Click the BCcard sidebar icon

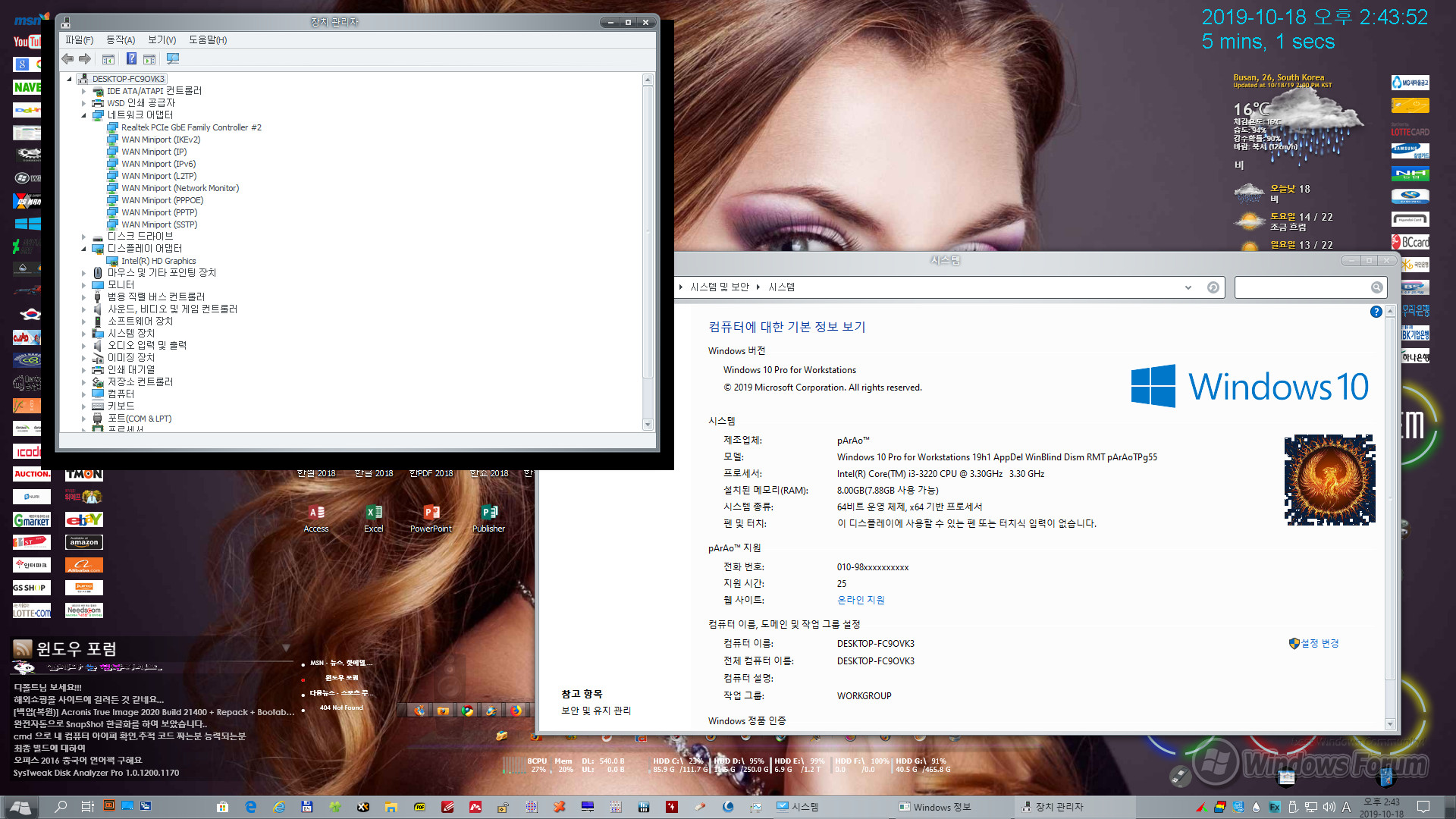coord(1410,242)
